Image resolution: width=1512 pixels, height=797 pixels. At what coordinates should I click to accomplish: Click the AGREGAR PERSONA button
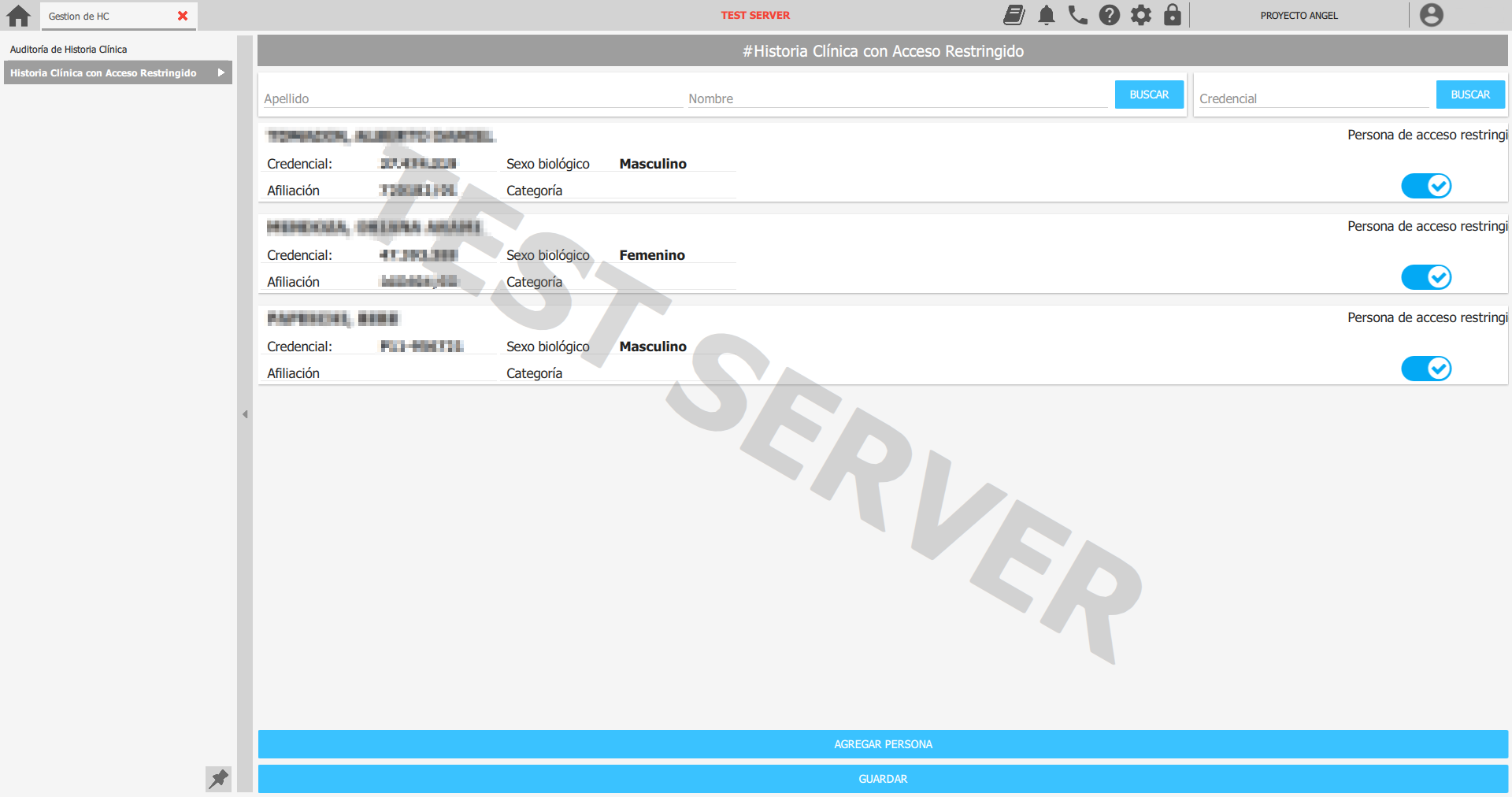click(x=882, y=744)
